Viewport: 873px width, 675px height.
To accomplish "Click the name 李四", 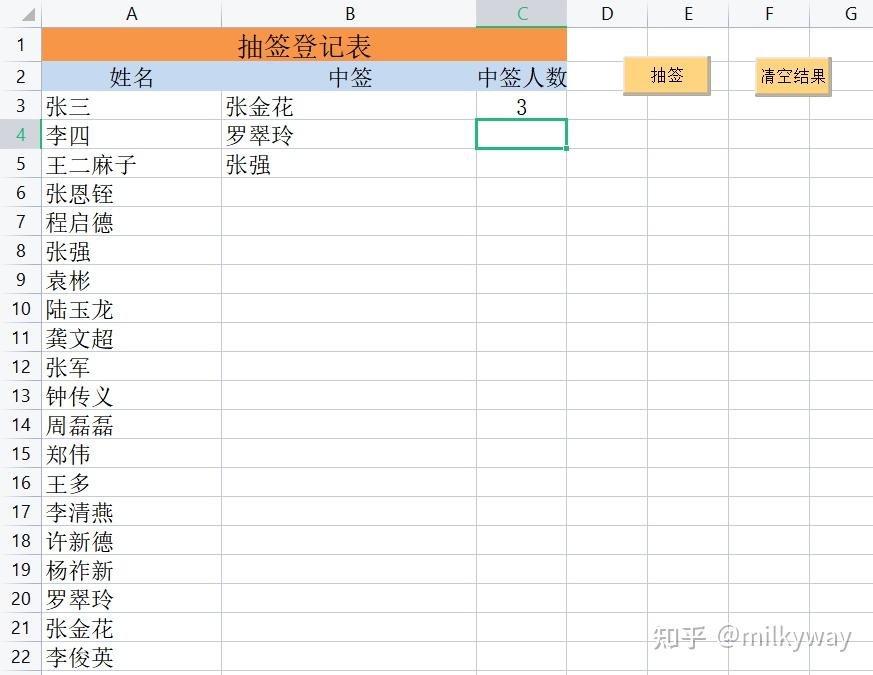I will (68, 135).
